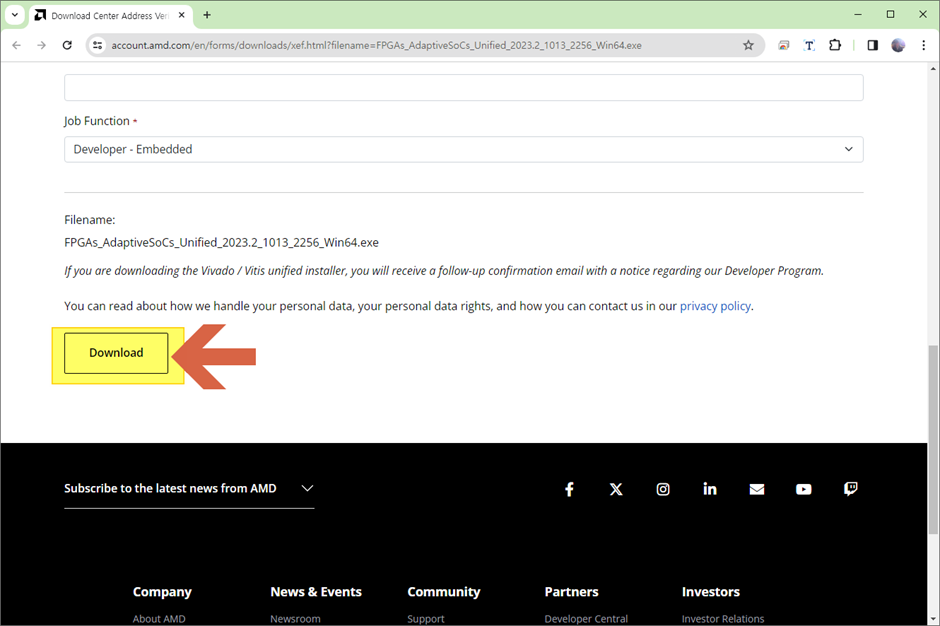Bookmark this page with the star icon
The height and width of the screenshot is (626, 940).
[748, 45]
